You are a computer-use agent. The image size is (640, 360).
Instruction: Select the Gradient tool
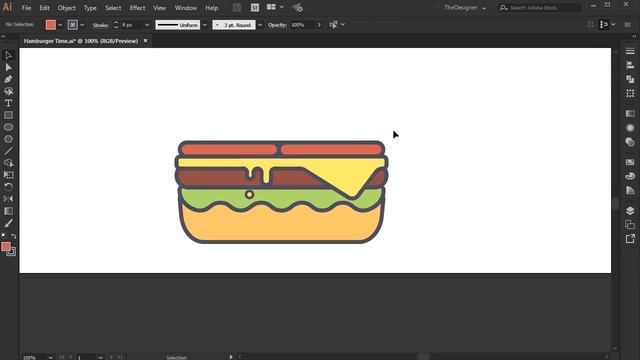coord(8,211)
